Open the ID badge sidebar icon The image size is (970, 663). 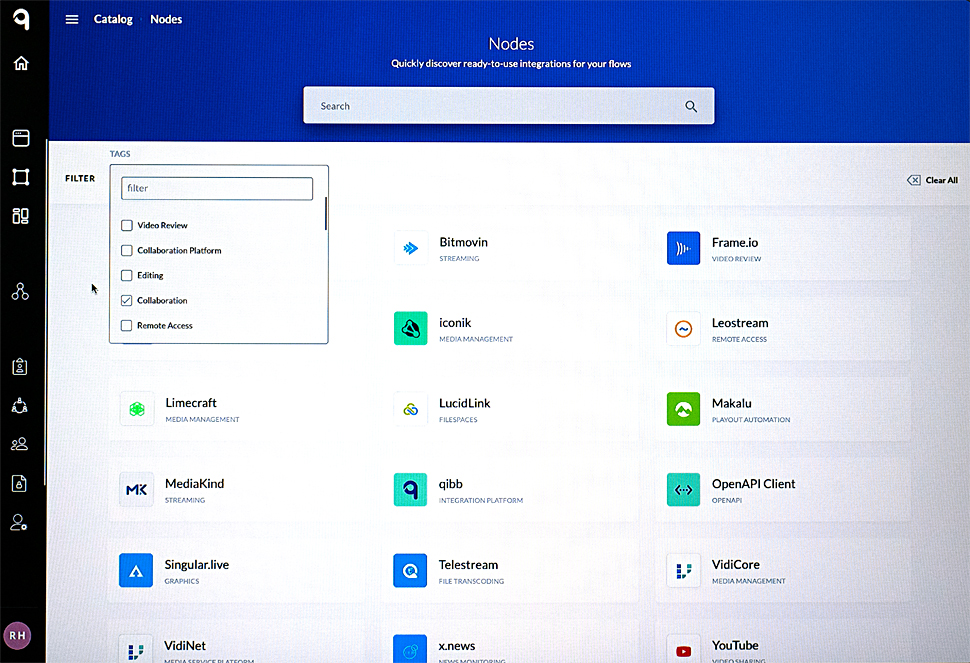pos(20,367)
